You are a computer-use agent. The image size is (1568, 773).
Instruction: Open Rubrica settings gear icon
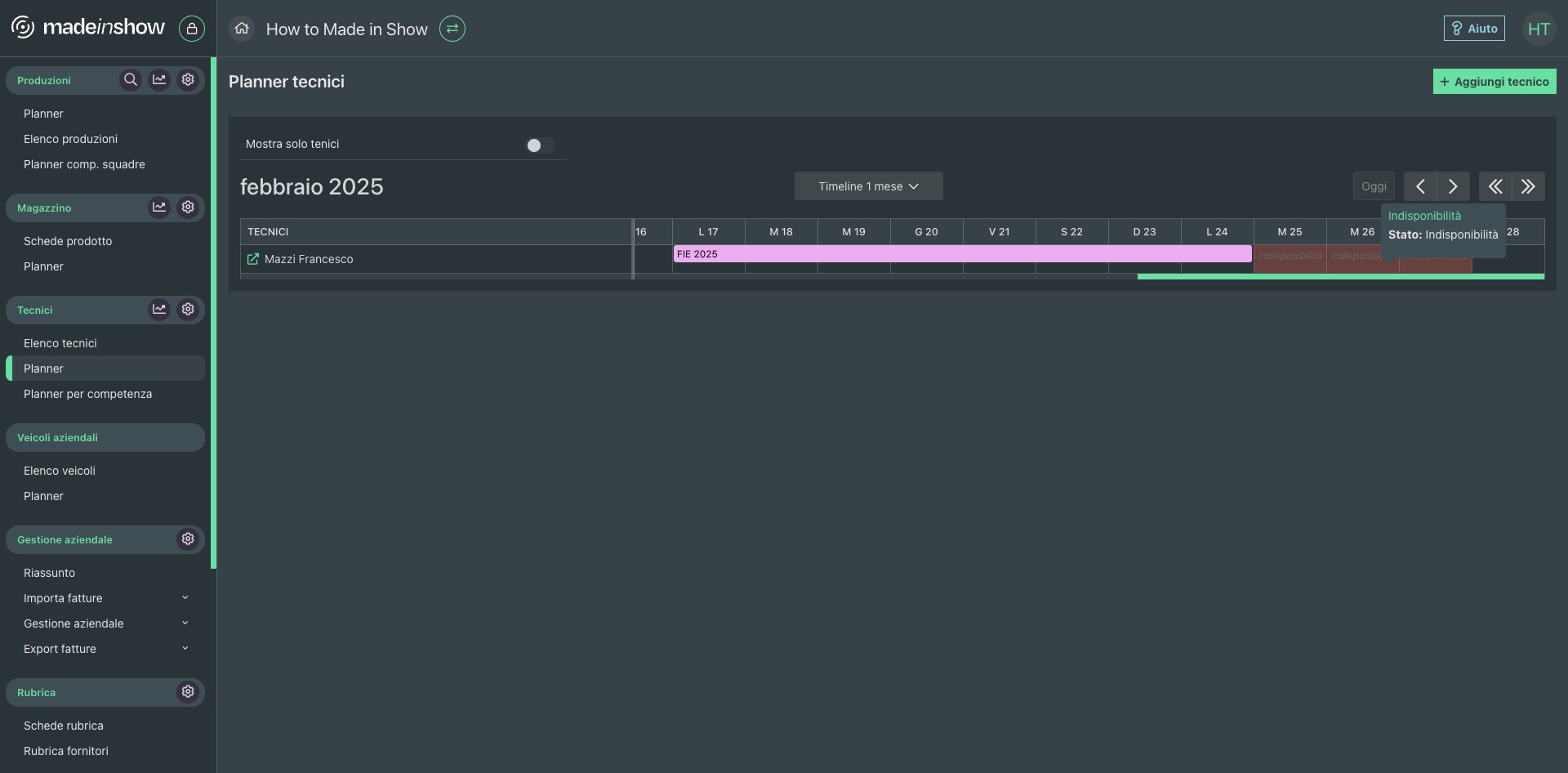pyautogui.click(x=188, y=692)
